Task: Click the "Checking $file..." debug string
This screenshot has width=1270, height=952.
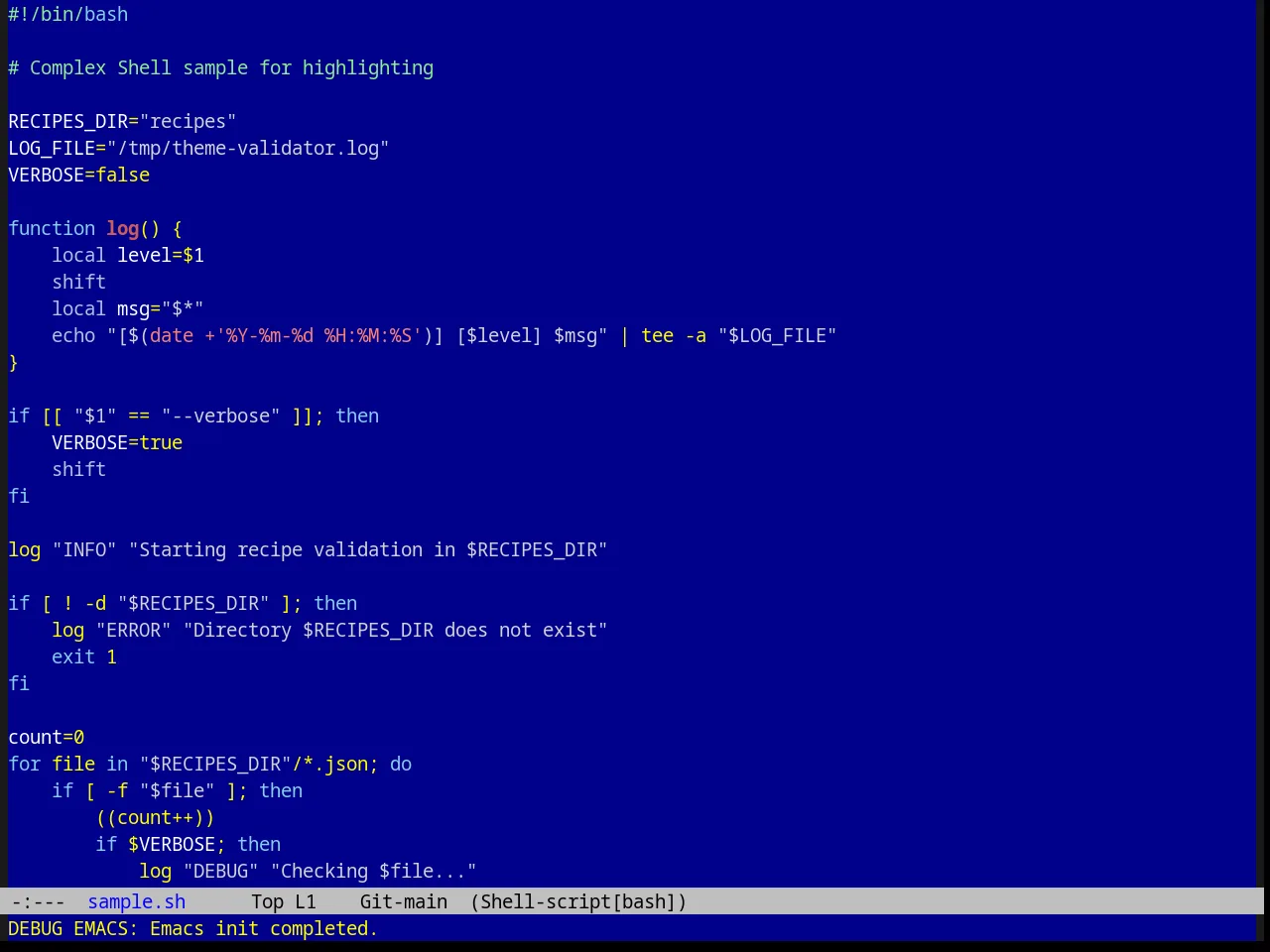Action: [x=374, y=871]
